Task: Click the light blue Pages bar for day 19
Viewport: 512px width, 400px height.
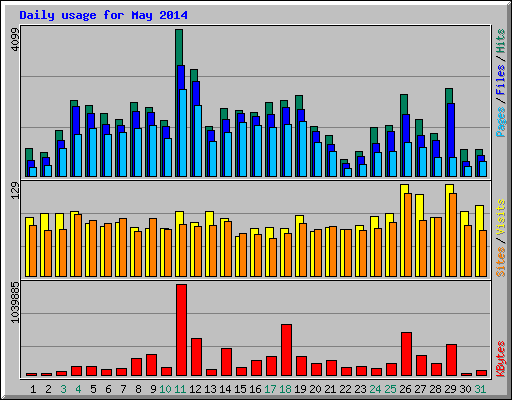Action: [303, 149]
